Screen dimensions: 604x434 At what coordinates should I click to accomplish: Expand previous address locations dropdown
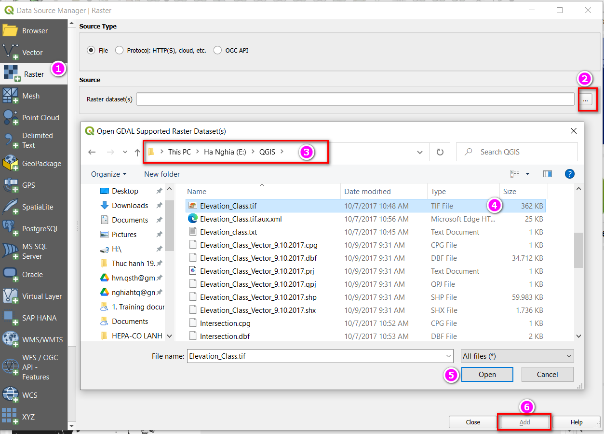tap(419, 152)
